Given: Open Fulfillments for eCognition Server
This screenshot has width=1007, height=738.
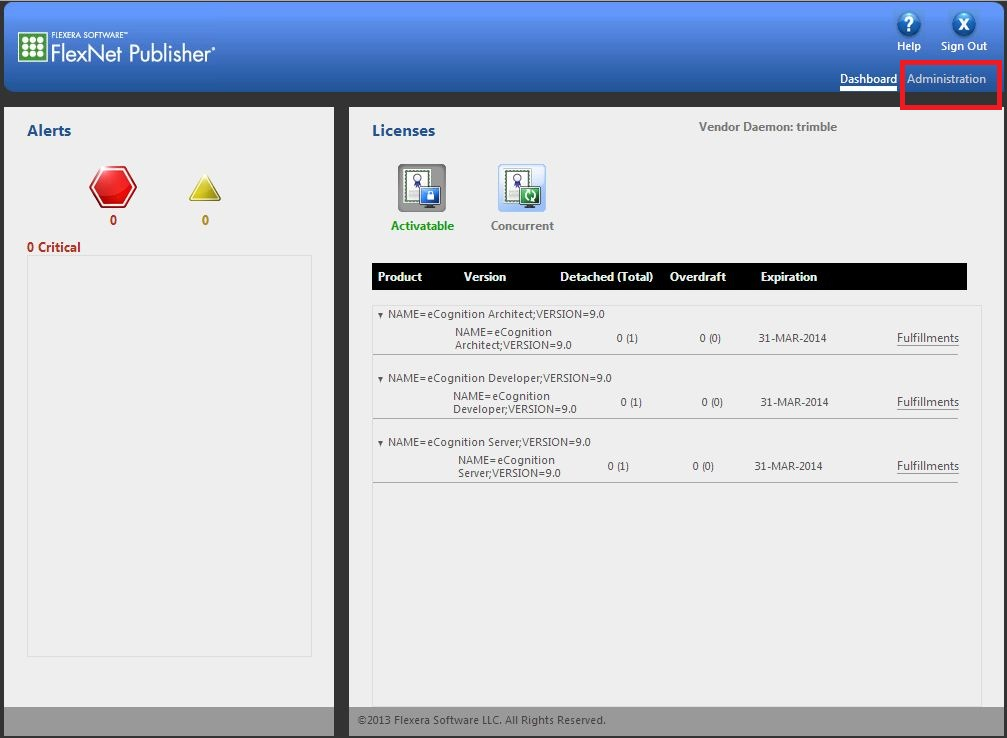Looking at the screenshot, I should [x=927, y=466].
